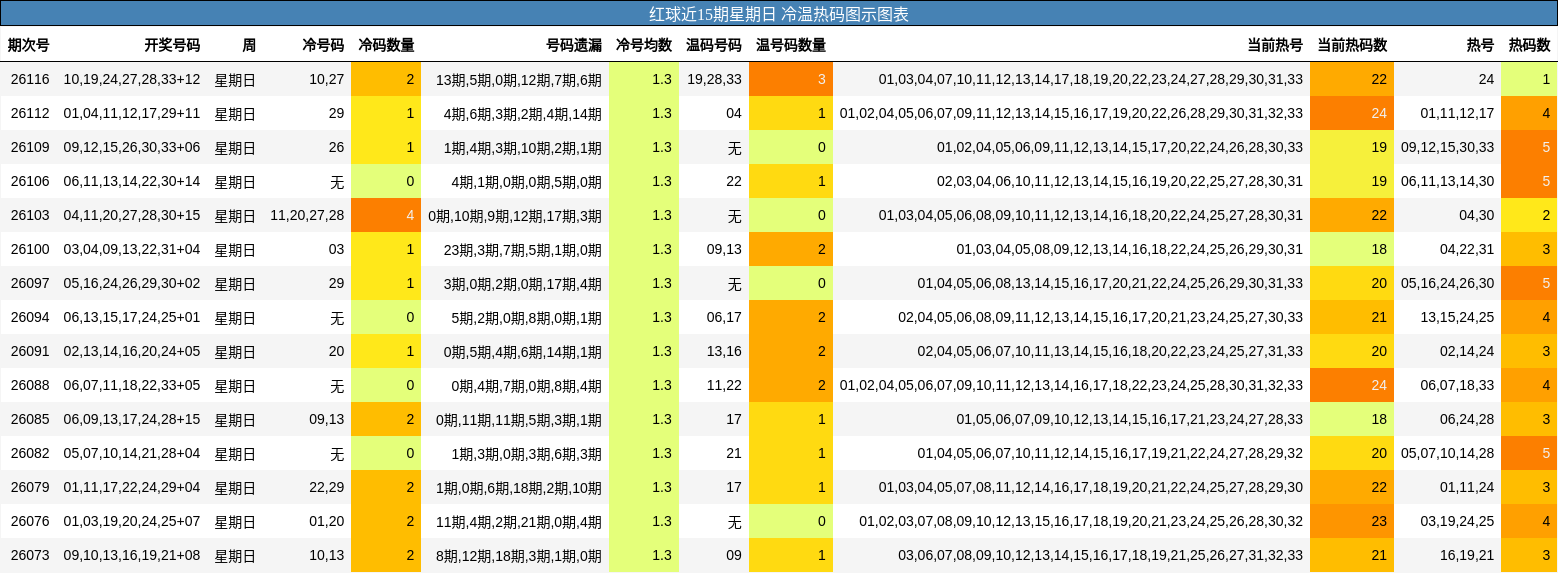1558x573 pixels.
Task: Click cold numbers cell 10,27
Action: (x=326, y=79)
